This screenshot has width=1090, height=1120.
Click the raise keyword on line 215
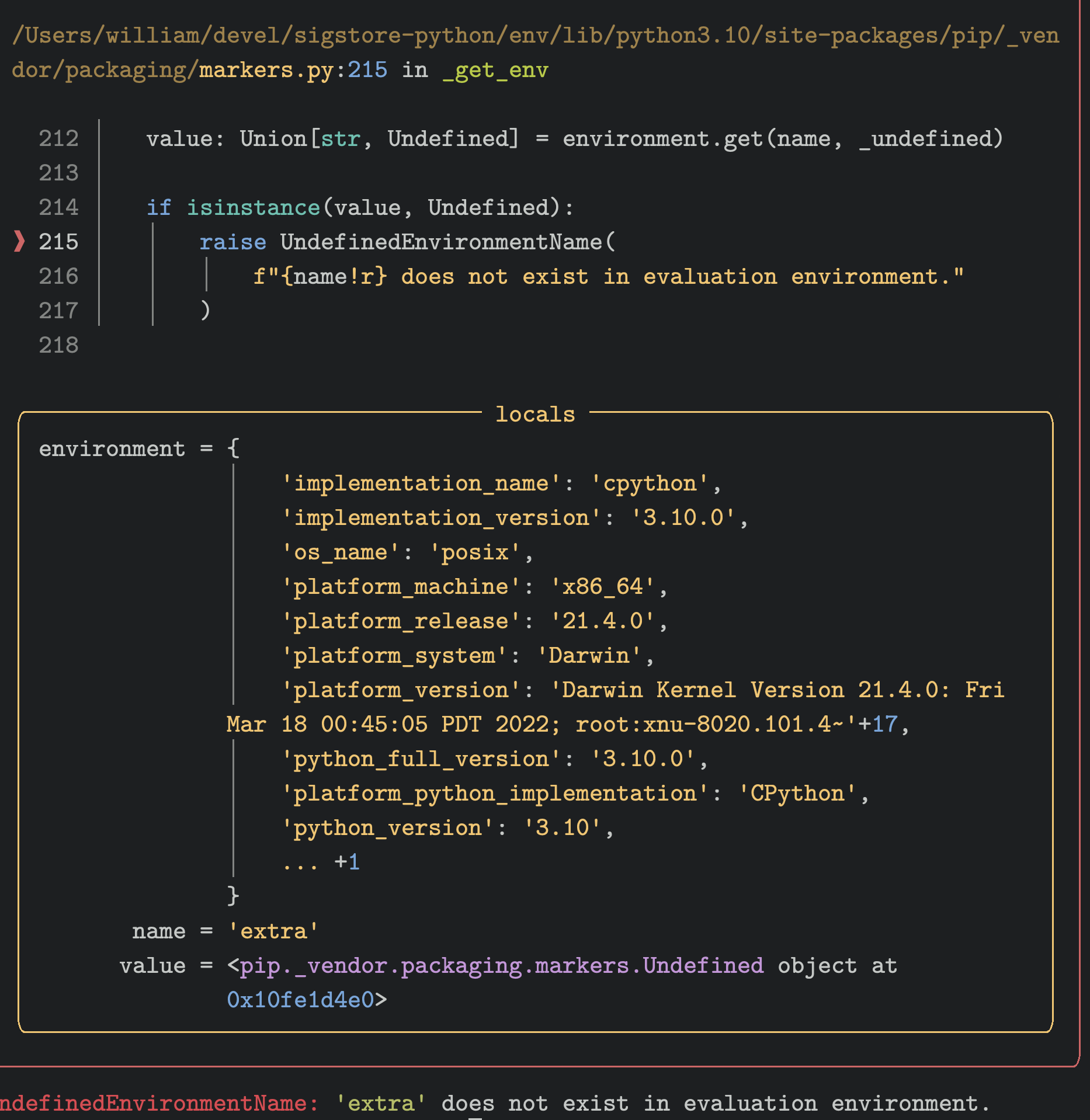pos(232,242)
